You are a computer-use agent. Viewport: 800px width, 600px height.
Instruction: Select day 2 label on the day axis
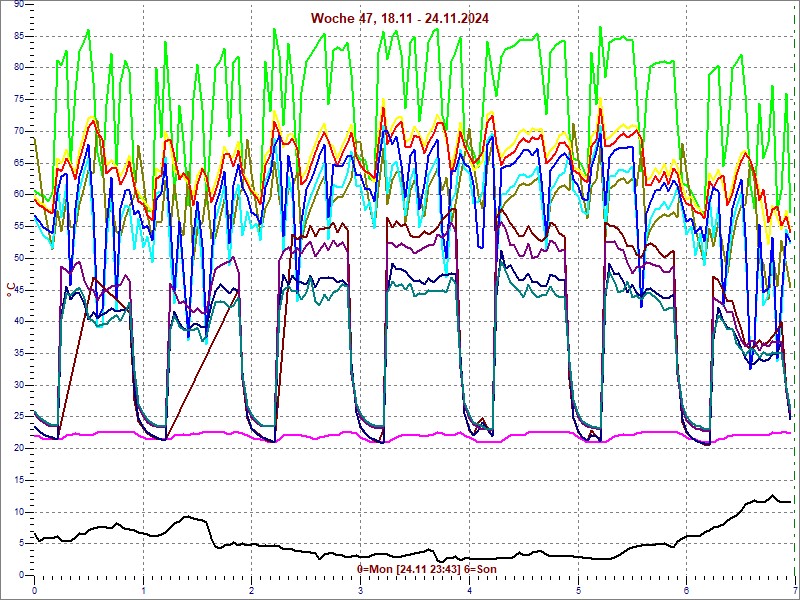click(252, 591)
